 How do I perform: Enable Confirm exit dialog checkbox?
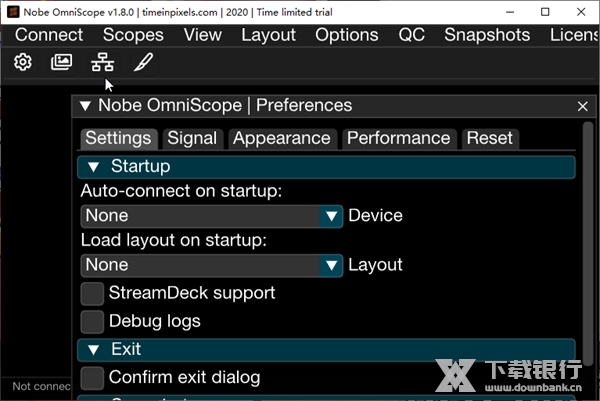(92, 377)
